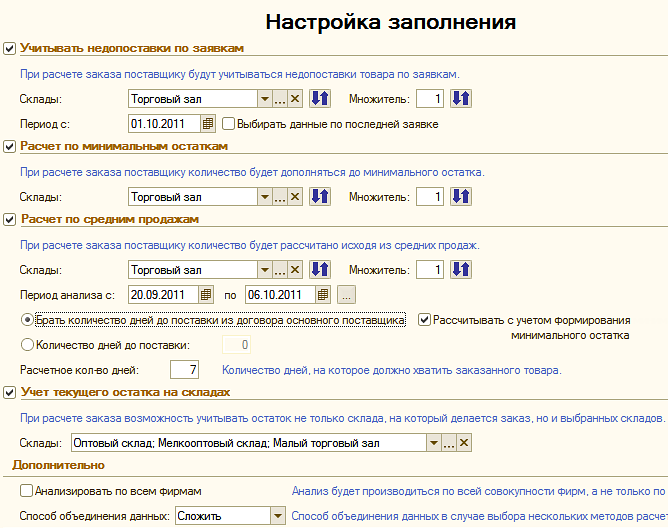Clear Склады field in Недопоставки section
Image resolution: width=668 pixels, height=528 pixels.
pos(295,99)
